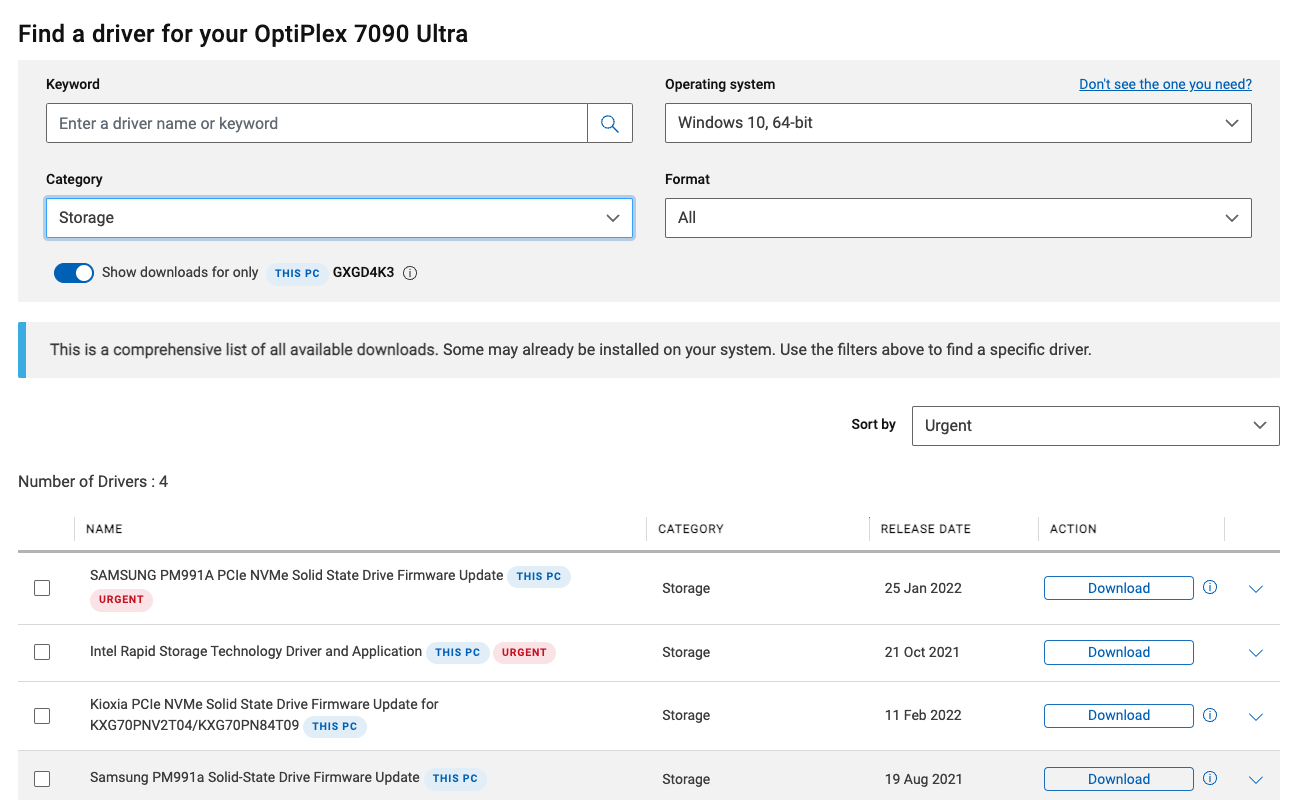This screenshot has width=1297, height=800.
Task: Download the Intel Rapid Storage Technology driver
Action: [x=1118, y=652]
